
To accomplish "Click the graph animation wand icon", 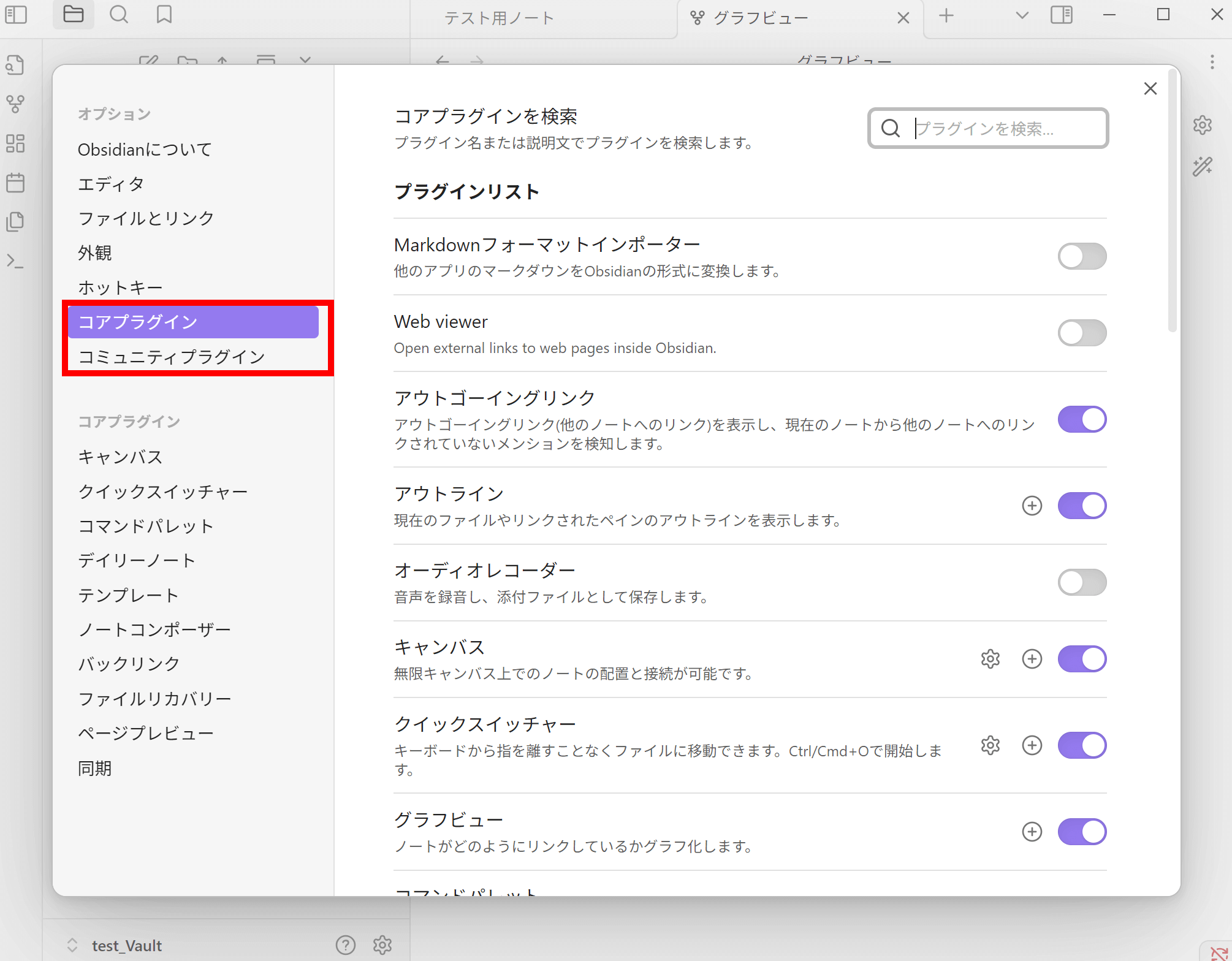I will [x=1203, y=166].
